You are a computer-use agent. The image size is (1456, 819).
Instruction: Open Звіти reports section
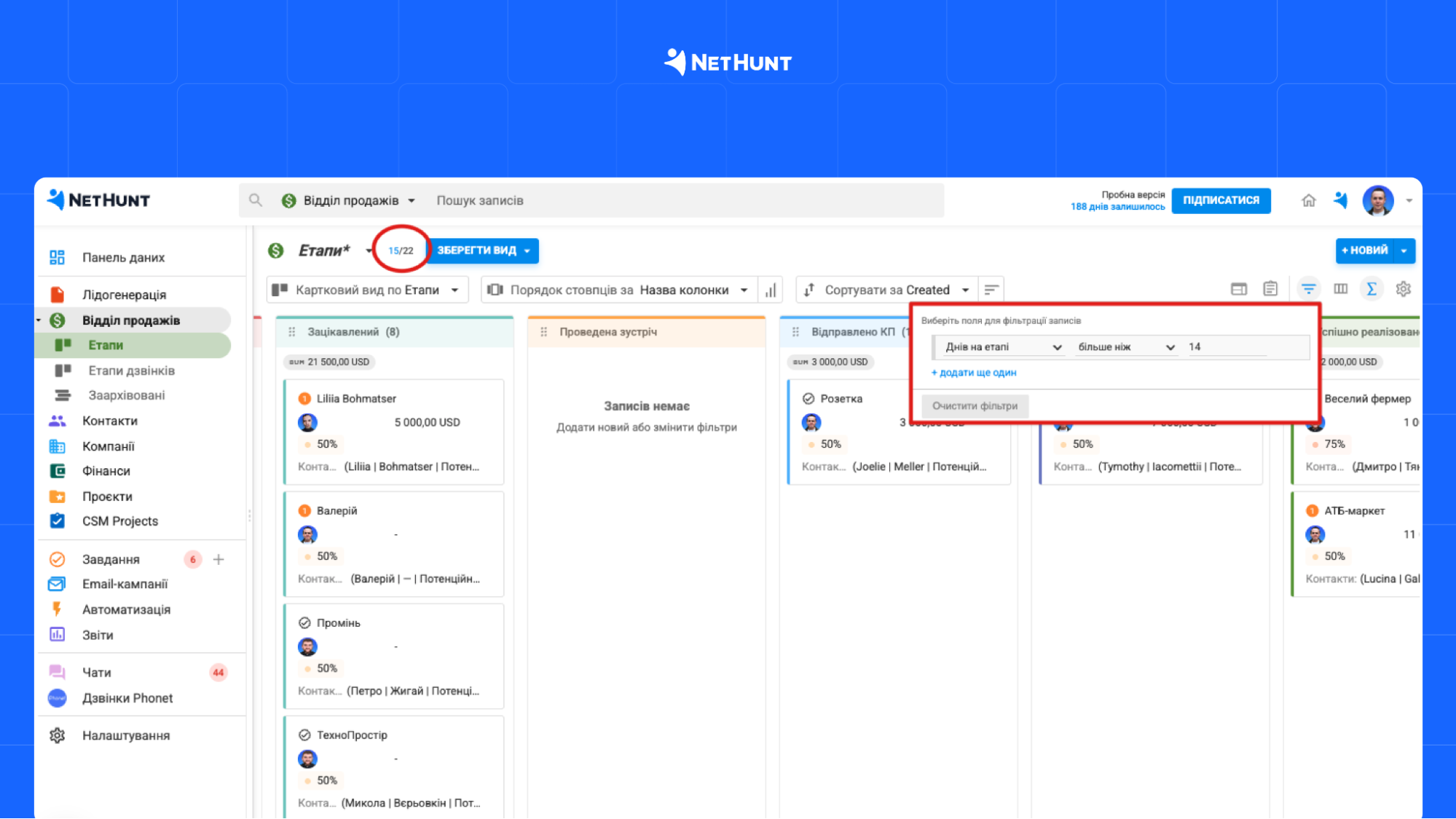[x=98, y=635]
